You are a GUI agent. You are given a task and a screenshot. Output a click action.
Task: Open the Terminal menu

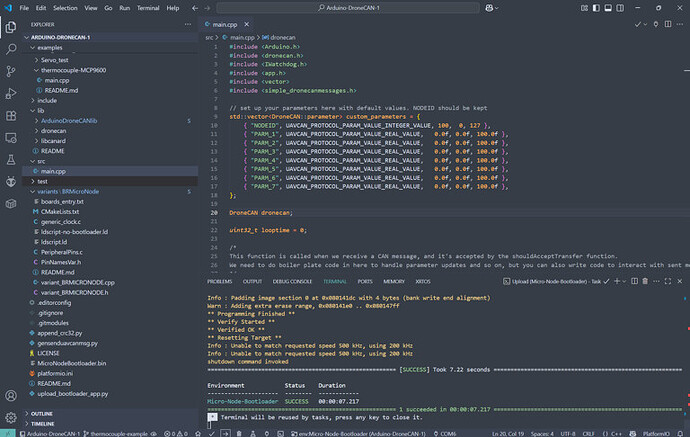coord(148,8)
